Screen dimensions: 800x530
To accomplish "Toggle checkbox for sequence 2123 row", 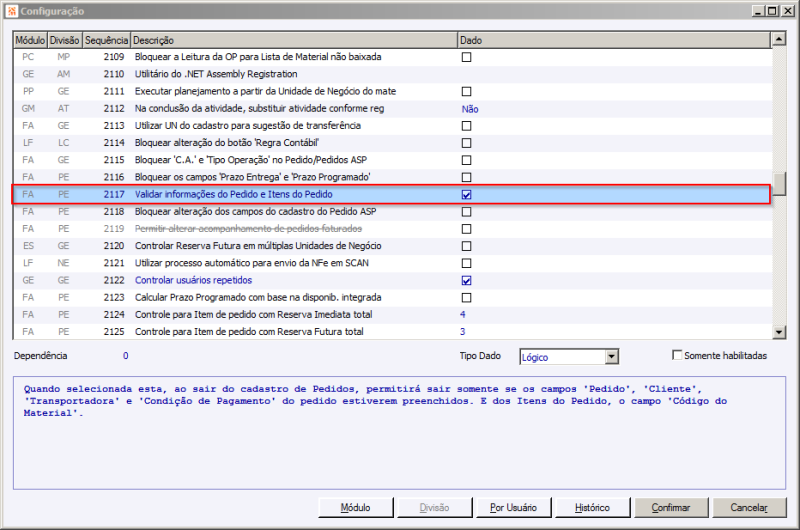I will point(466,297).
